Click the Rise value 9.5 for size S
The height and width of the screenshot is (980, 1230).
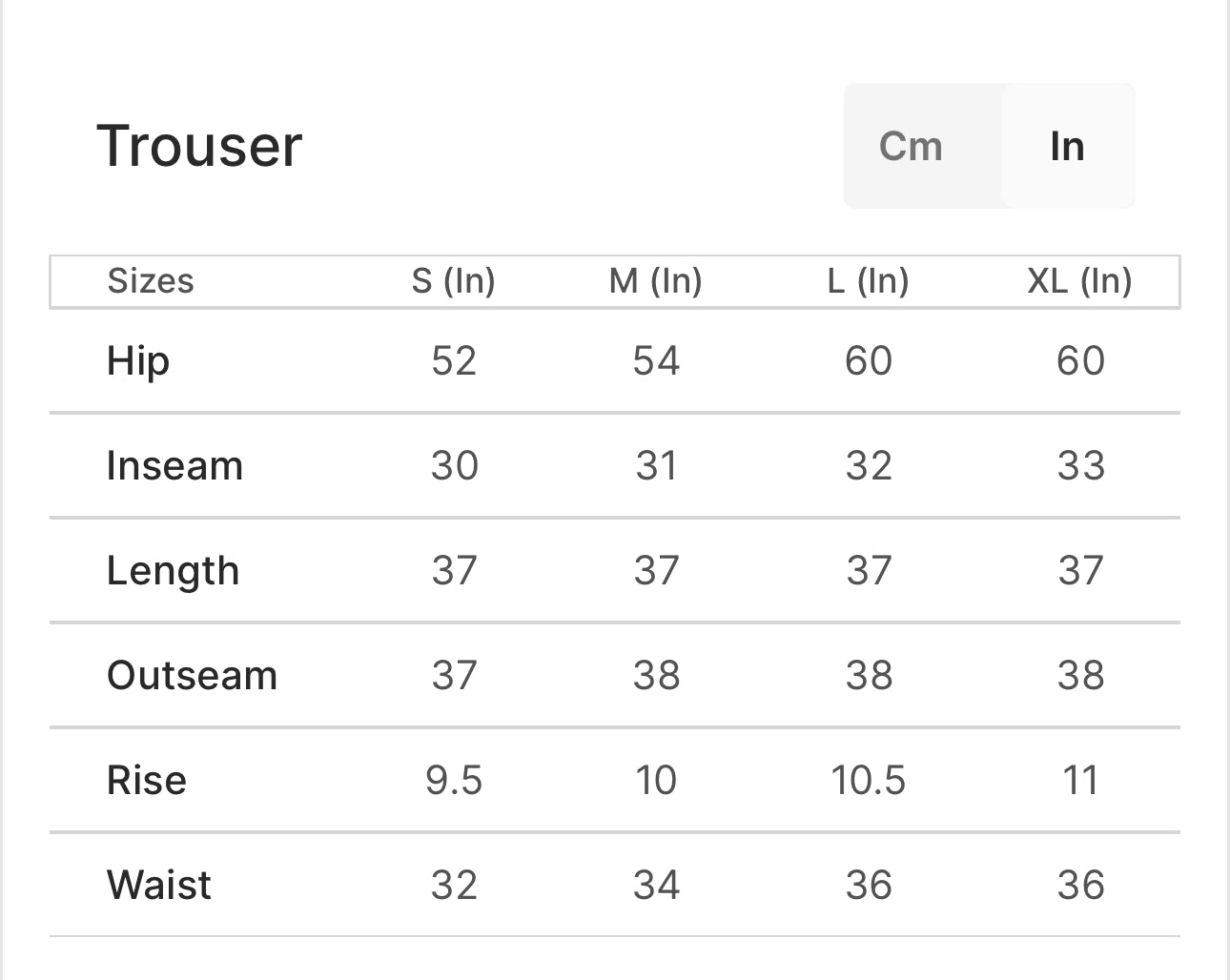tap(454, 781)
